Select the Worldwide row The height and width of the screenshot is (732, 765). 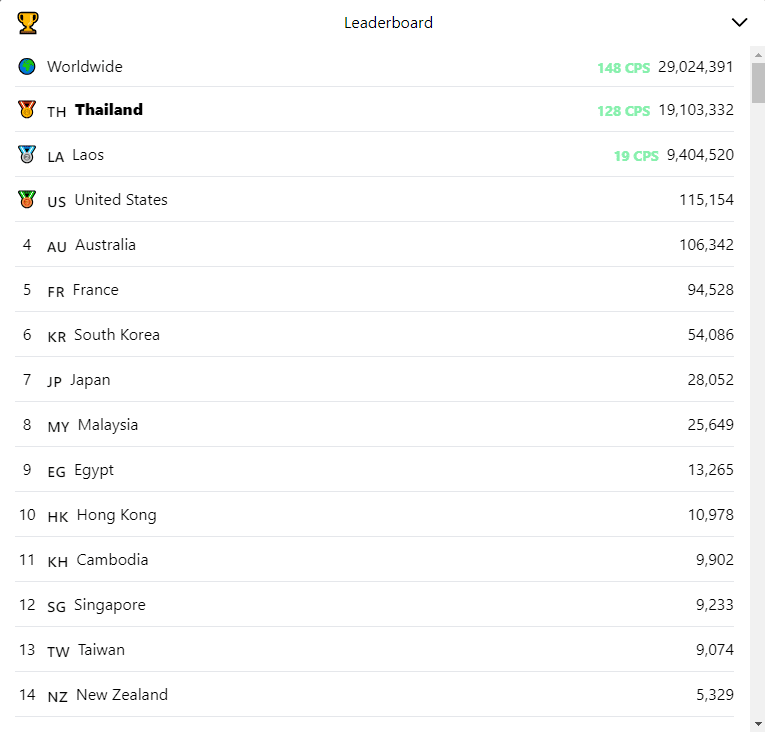374,66
